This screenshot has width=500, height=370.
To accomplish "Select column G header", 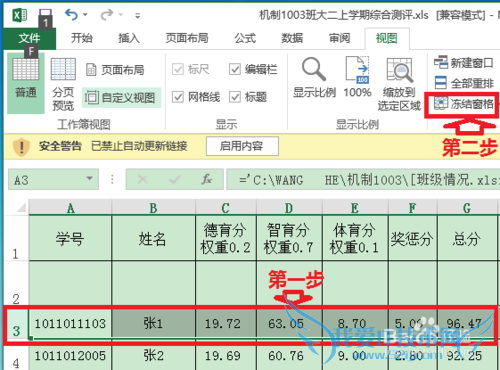I will pos(467,208).
